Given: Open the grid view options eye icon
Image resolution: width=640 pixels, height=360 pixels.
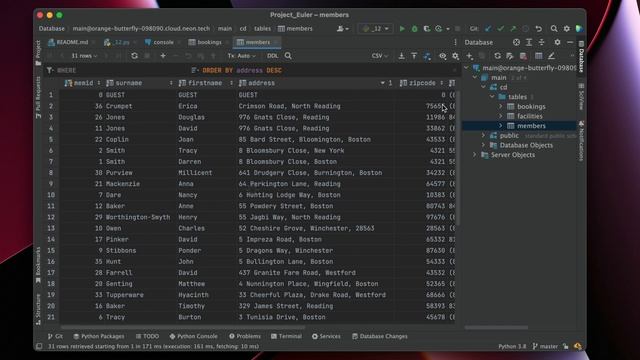Looking at the screenshot, I should (442, 56).
